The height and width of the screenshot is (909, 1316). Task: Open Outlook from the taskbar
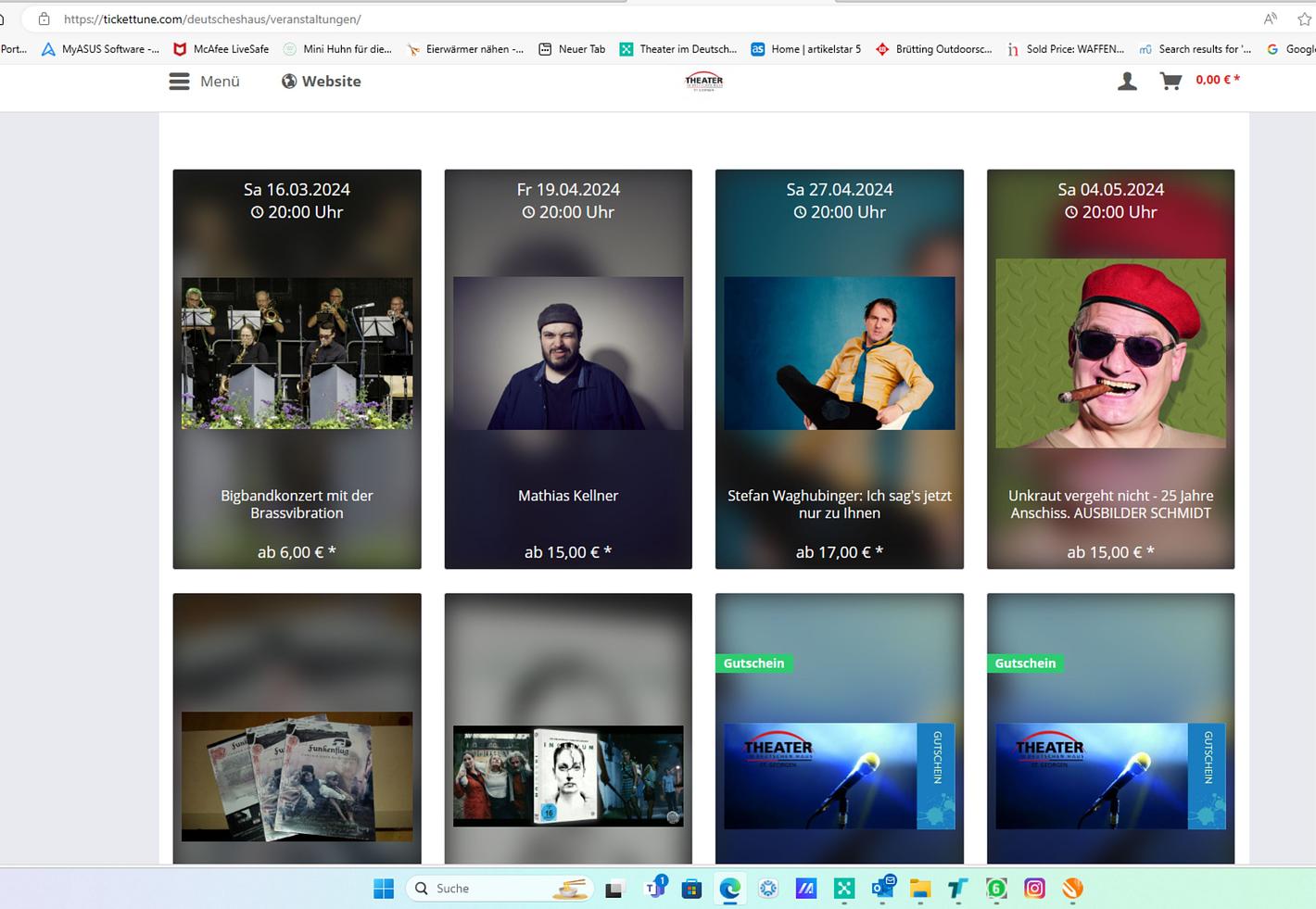coord(882,889)
